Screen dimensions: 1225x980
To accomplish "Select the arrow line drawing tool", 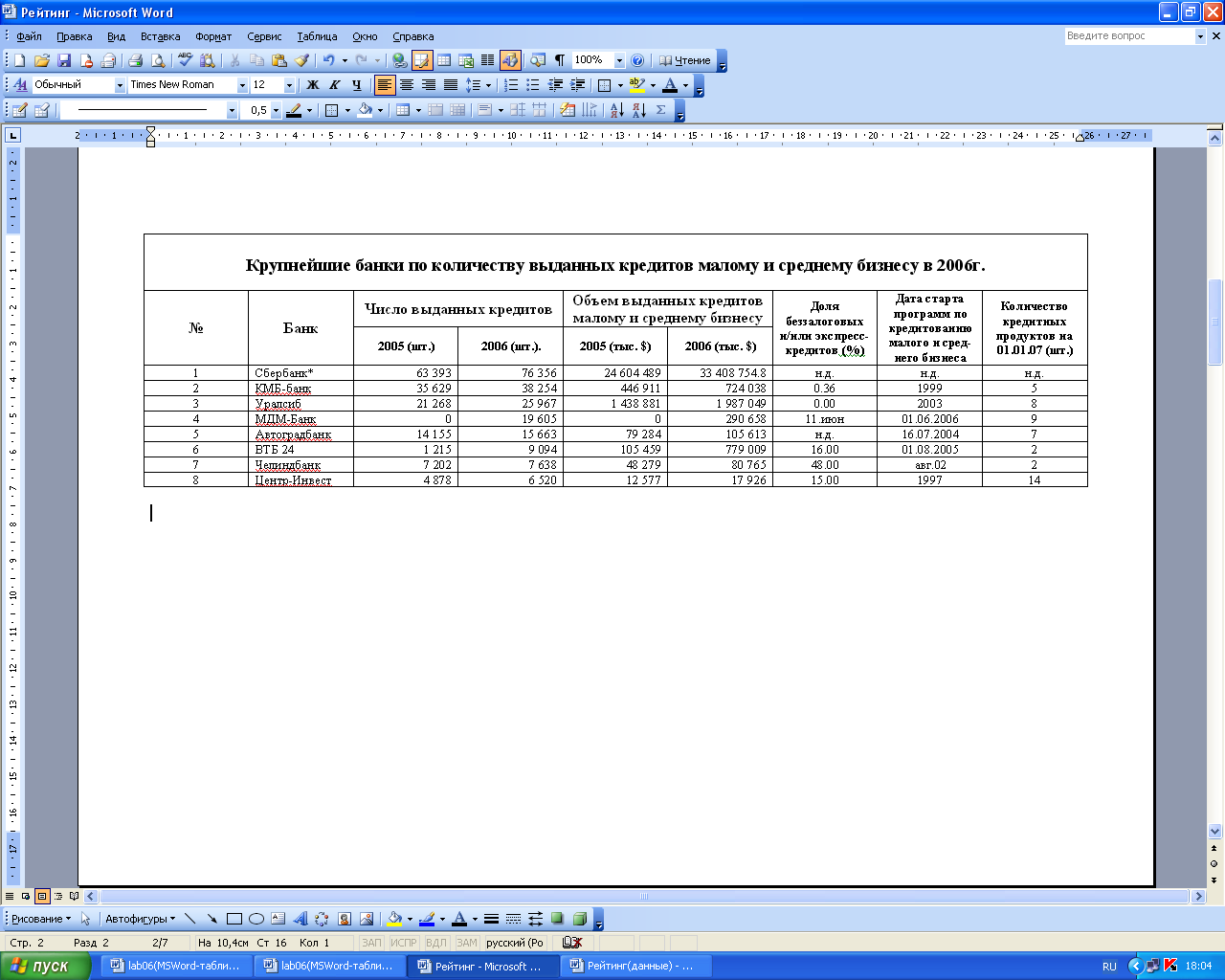I will [x=212, y=919].
